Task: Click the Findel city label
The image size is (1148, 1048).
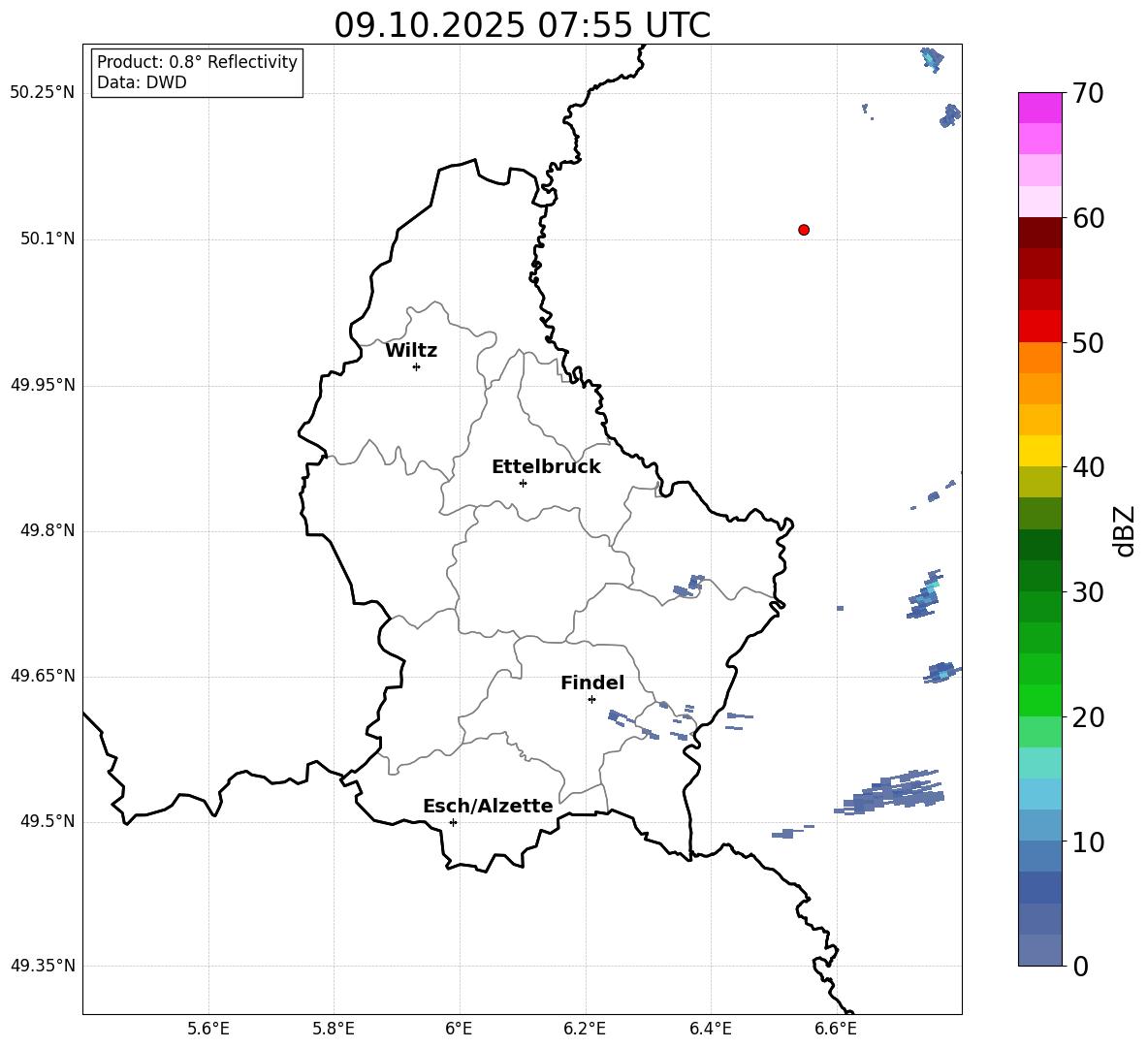Action: 592,683
